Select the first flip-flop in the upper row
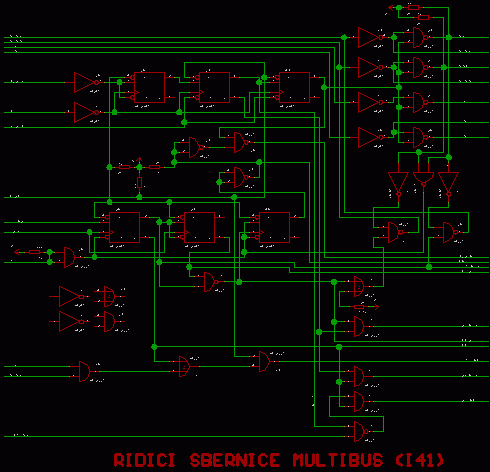The image size is (490, 472). point(149,87)
